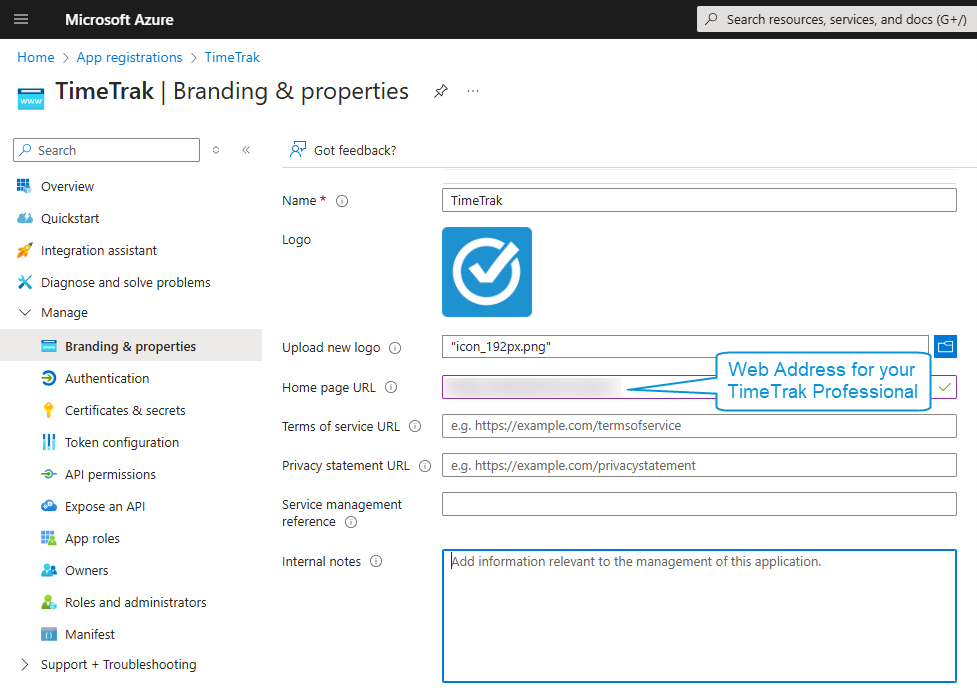The height and width of the screenshot is (693, 977).
Task: Click Got feedback? button
Action: (x=343, y=150)
